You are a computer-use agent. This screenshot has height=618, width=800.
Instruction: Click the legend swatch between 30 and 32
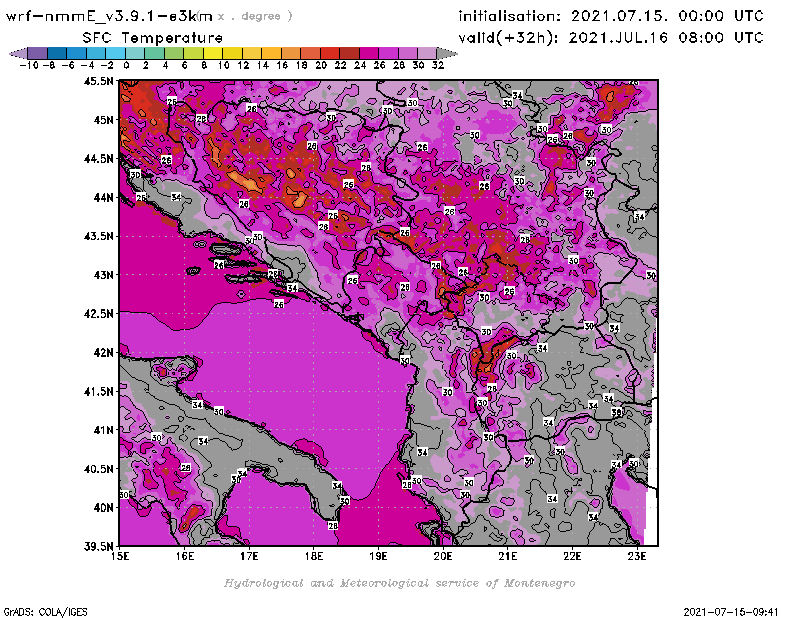click(x=427, y=53)
